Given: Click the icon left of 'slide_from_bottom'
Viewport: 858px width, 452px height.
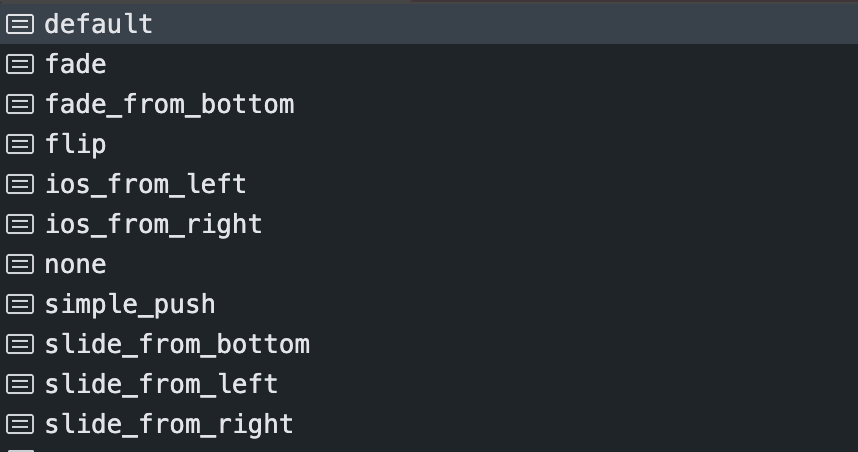Looking at the screenshot, I should (20, 344).
